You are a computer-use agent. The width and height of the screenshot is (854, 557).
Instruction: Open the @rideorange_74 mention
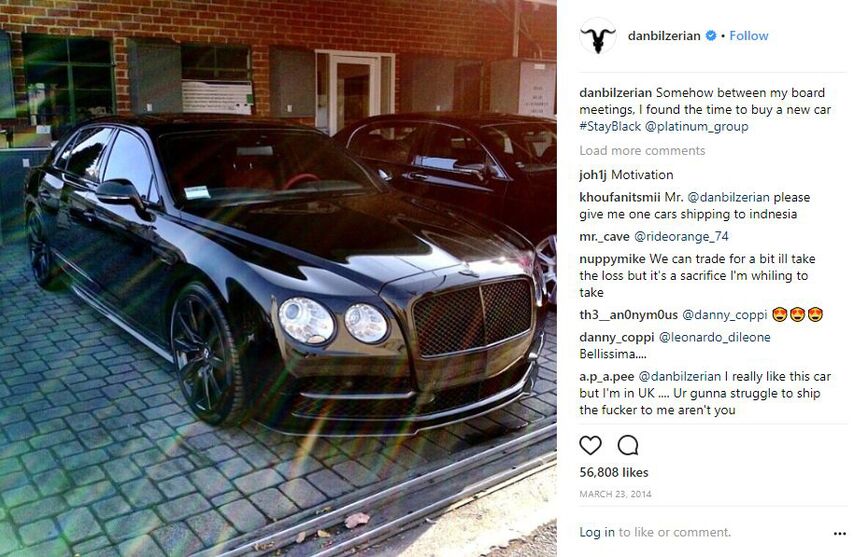coord(681,236)
